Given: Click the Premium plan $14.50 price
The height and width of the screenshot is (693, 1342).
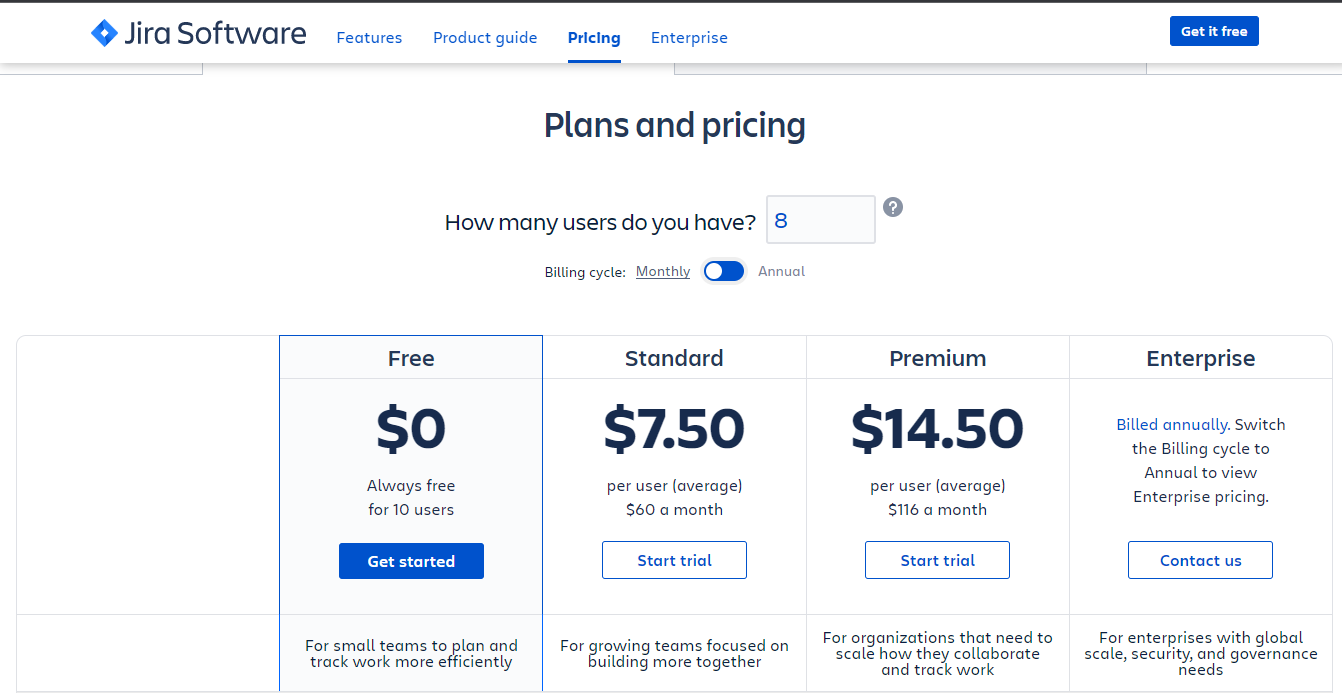Looking at the screenshot, I should pos(937,429).
